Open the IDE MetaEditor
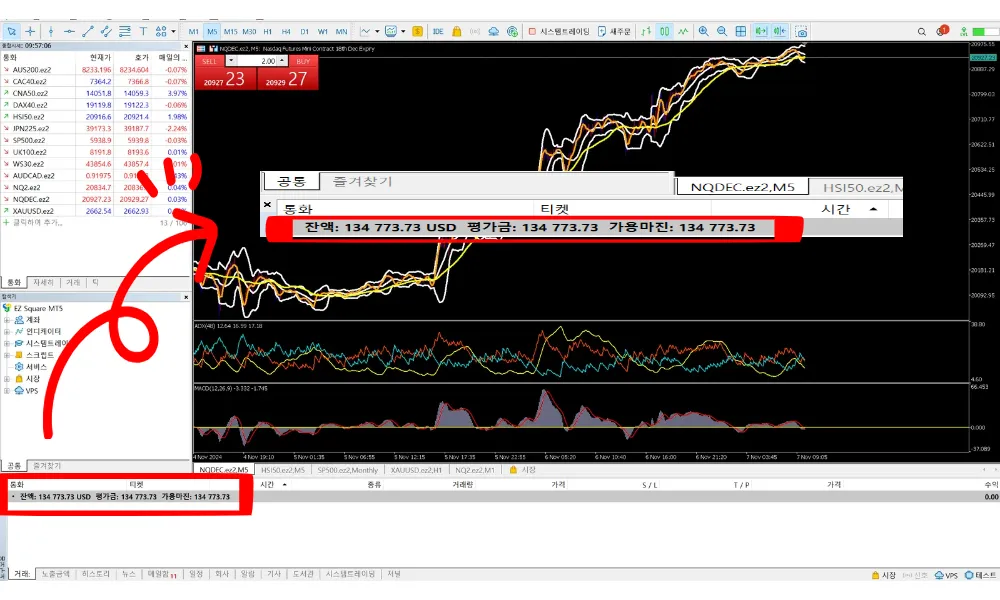 click(x=438, y=31)
